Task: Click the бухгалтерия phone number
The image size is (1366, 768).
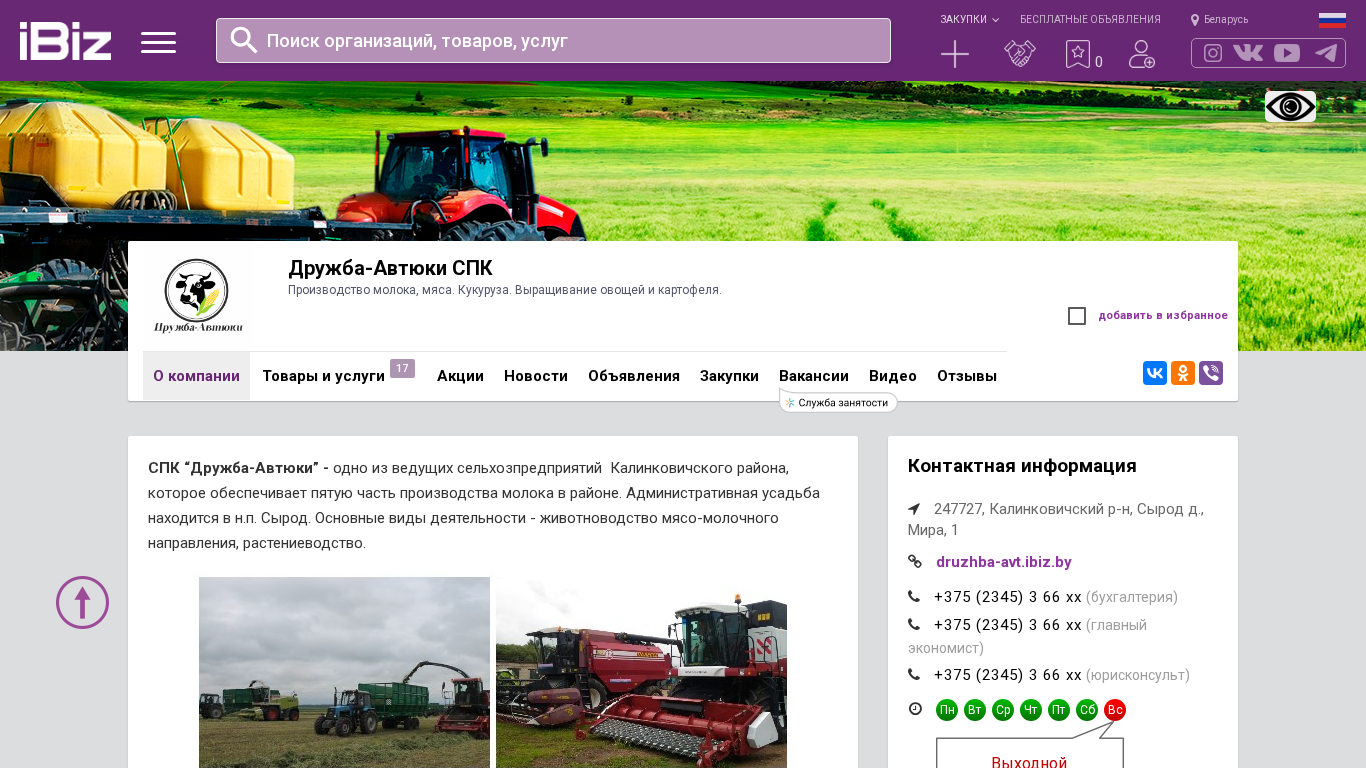Action: click(x=1008, y=597)
